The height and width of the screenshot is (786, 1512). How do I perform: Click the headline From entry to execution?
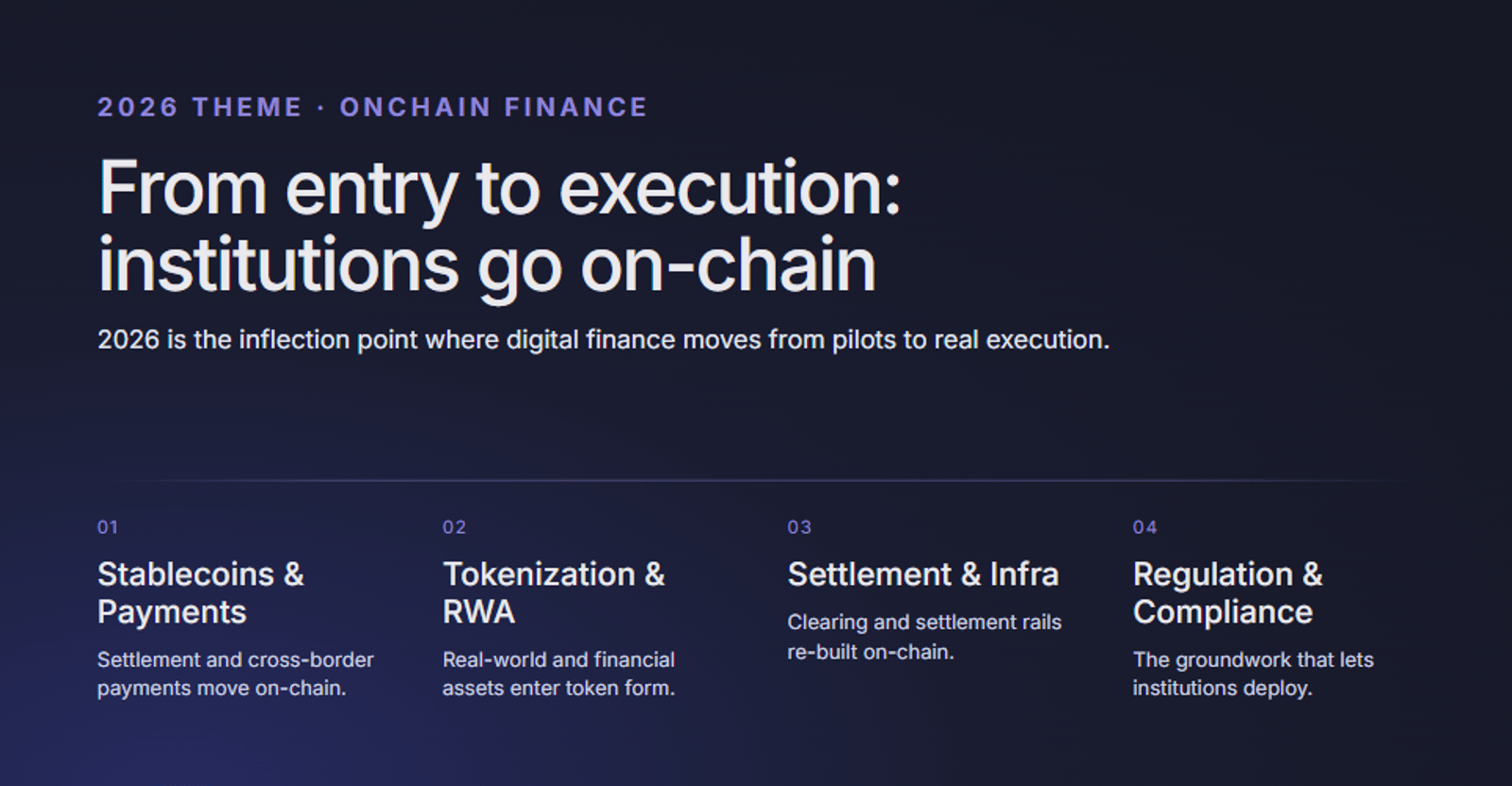[x=500, y=188]
